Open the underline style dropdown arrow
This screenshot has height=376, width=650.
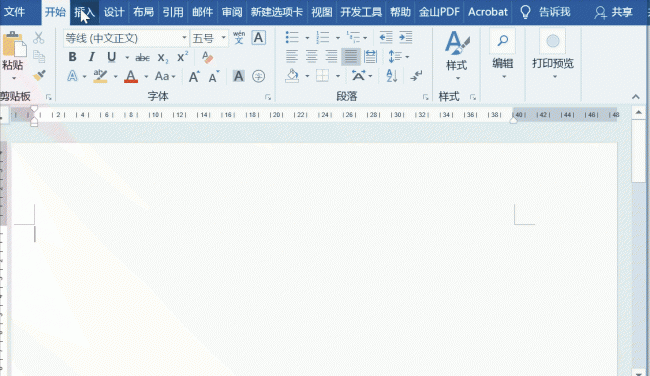point(127,58)
